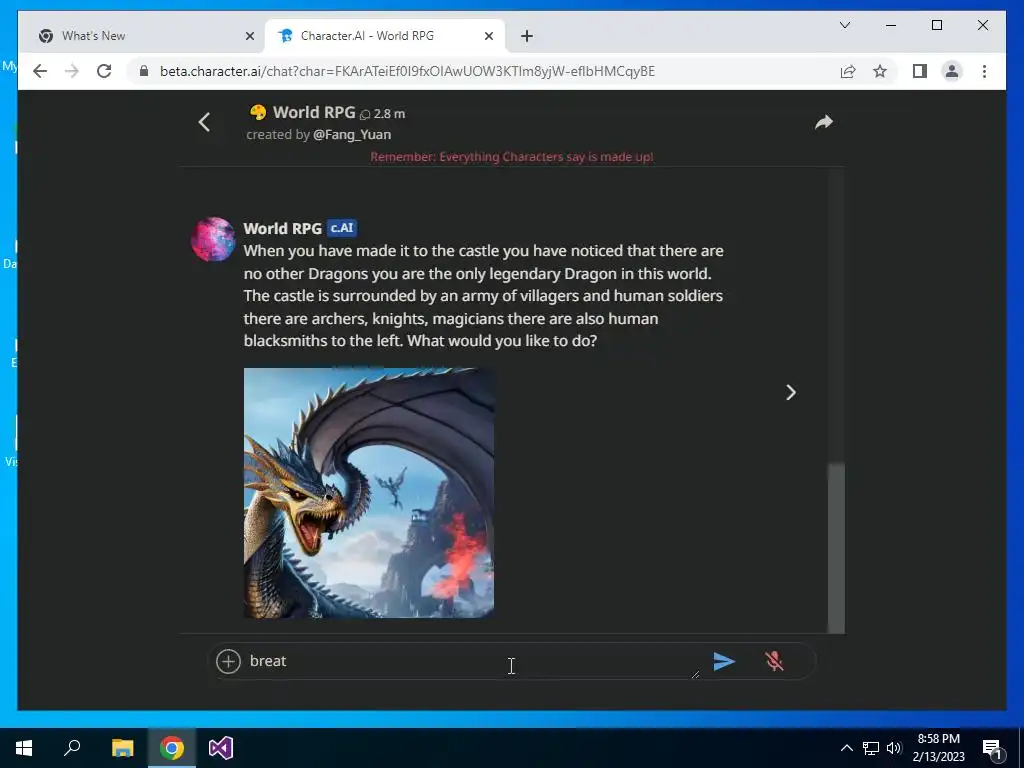Viewport: 1024px width, 768px height.
Task: Go back with the chat header back chevron
Action: pyautogui.click(x=204, y=122)
